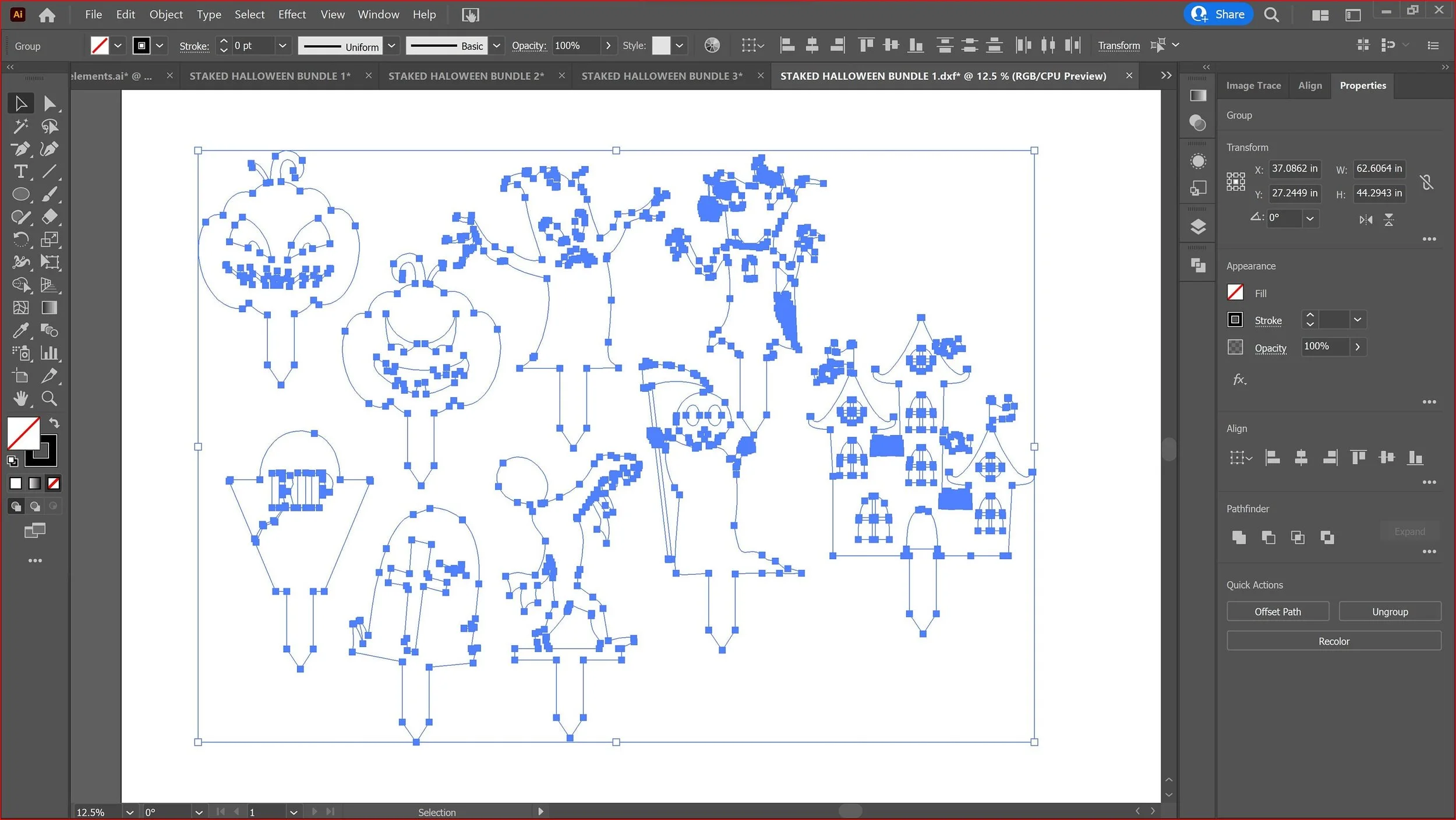Viewport: 1456px width, 820px height.
Task: Click the Stroke swatch in Appearance section
Action: [1235, 320]
